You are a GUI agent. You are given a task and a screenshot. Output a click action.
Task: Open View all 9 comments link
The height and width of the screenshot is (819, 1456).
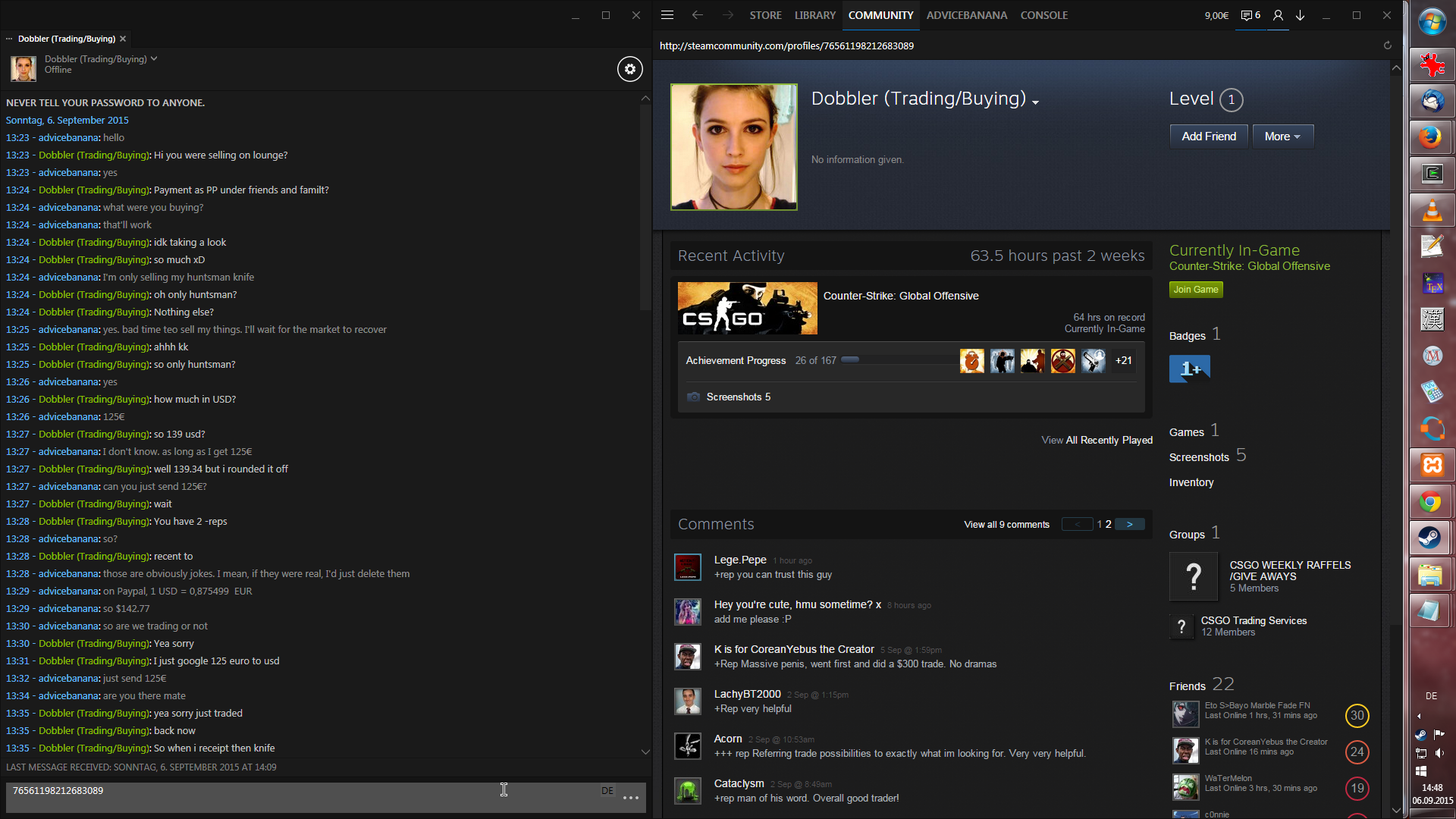coord(1006,525)
